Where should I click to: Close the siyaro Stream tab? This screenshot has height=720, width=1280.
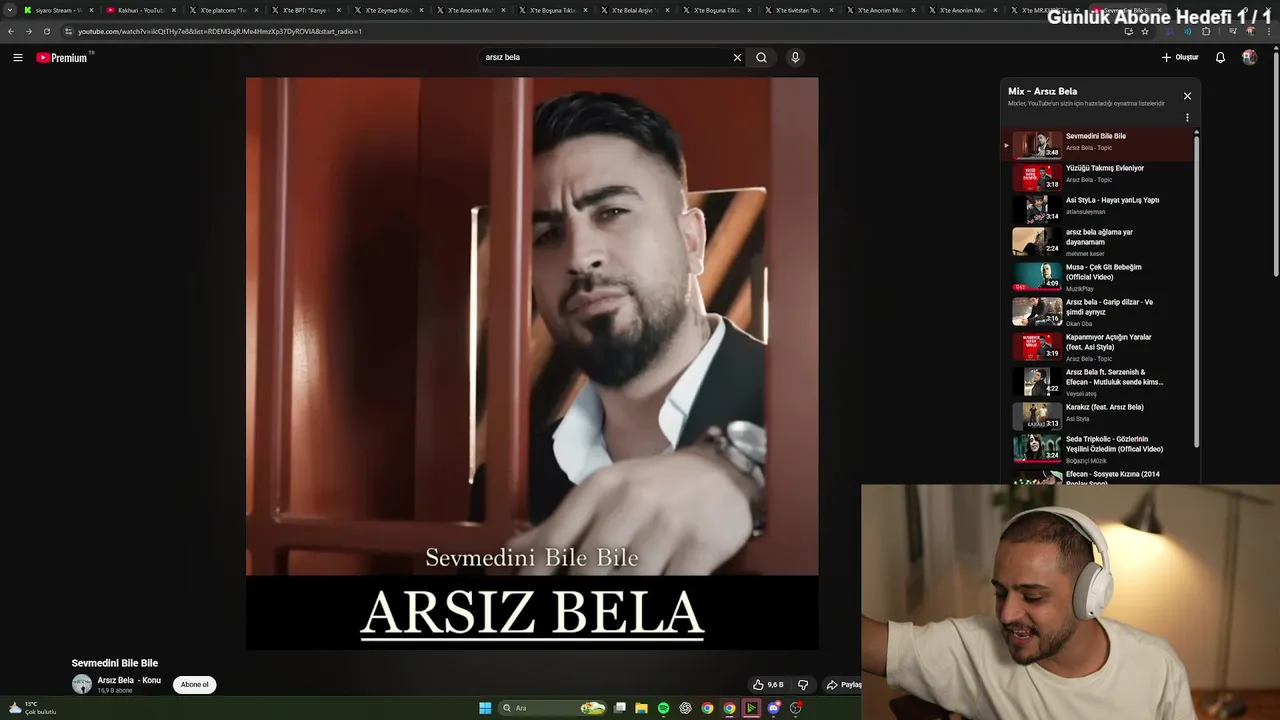click(x=91, y=10)
